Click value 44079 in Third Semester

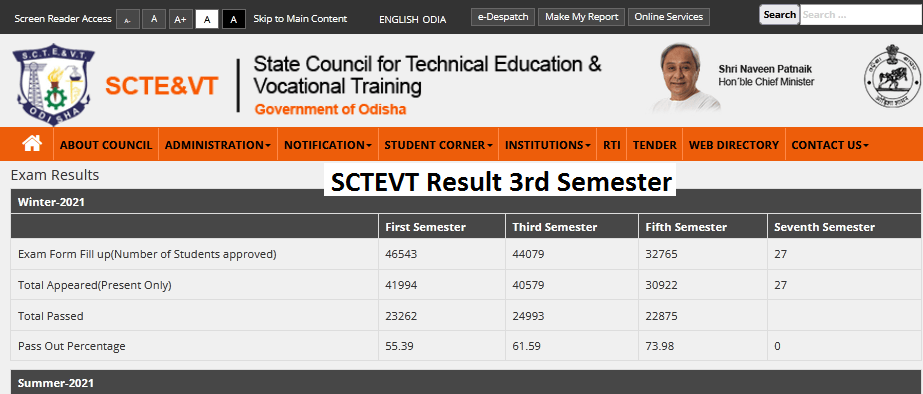(528, 254)
